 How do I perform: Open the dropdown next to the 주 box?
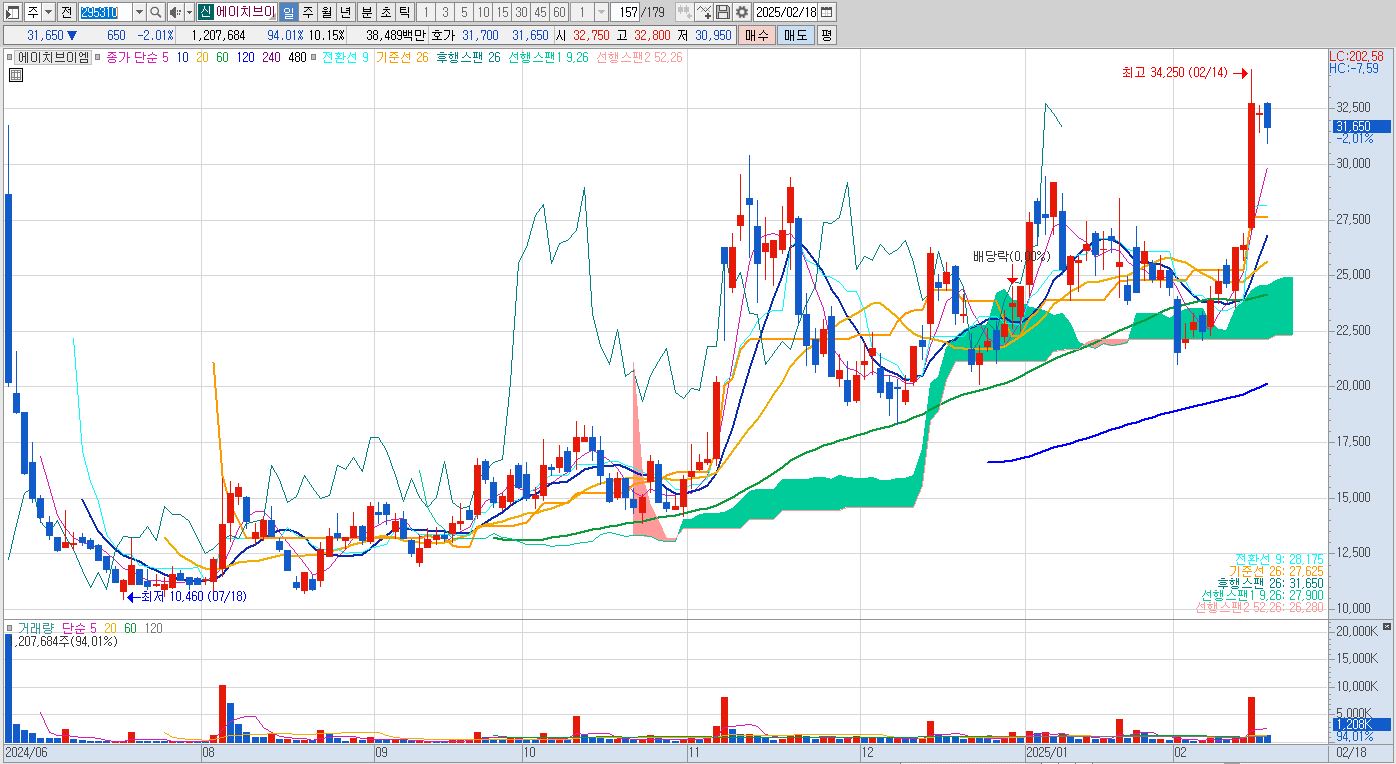48,12
